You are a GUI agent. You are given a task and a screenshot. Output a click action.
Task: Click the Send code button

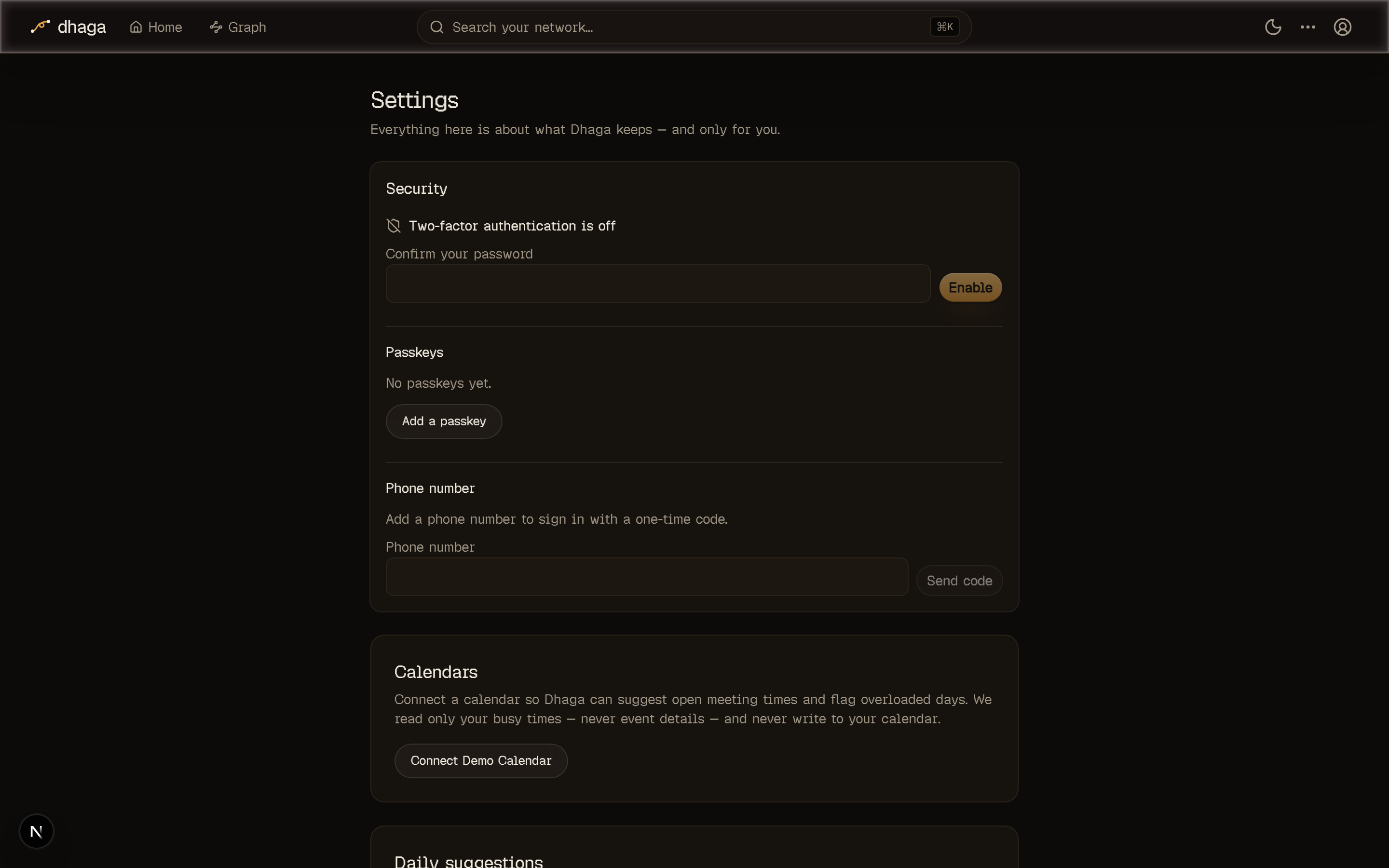[959, 581]
